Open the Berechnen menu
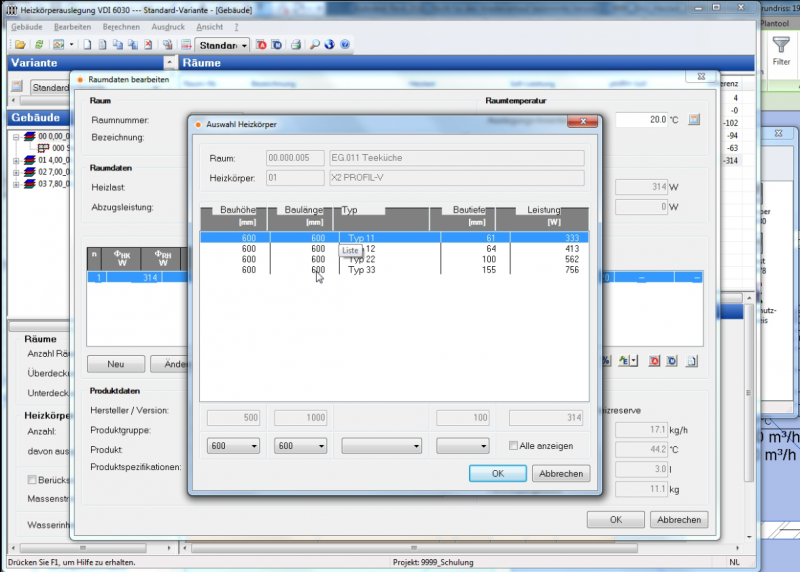The height and width of the screenshot is (572, 800). (x=119, y=27)
